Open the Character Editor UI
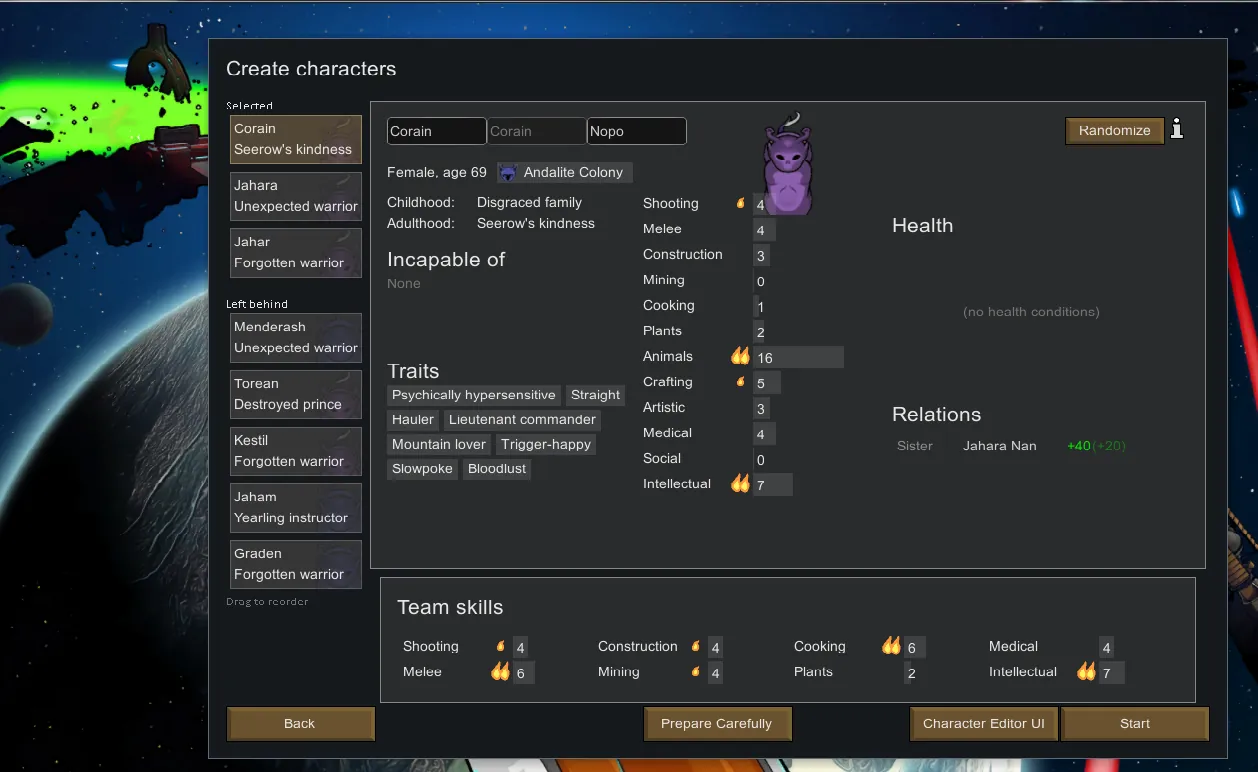 983,724
